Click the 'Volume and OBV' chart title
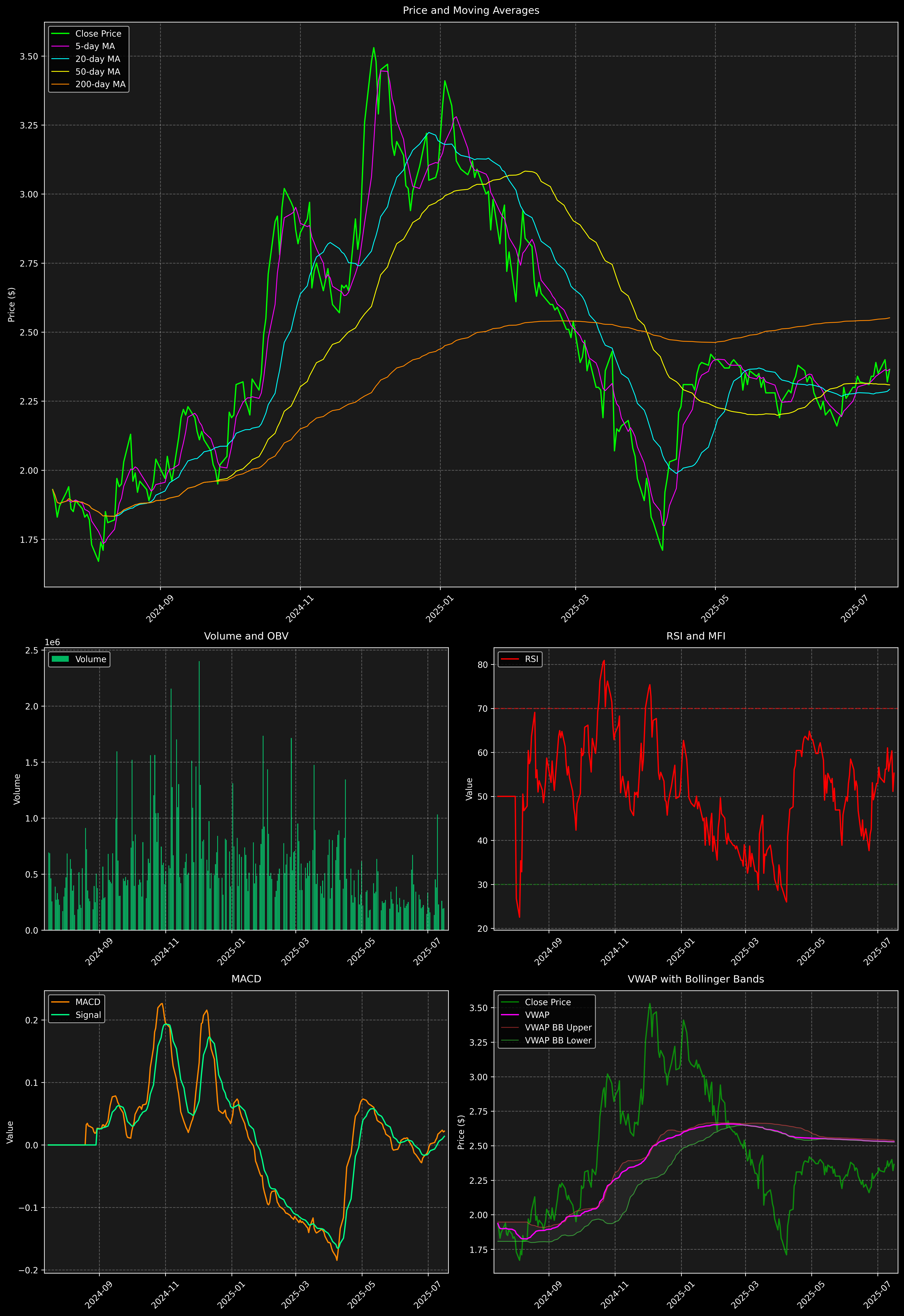904x1316 pixels. [246, 636]
